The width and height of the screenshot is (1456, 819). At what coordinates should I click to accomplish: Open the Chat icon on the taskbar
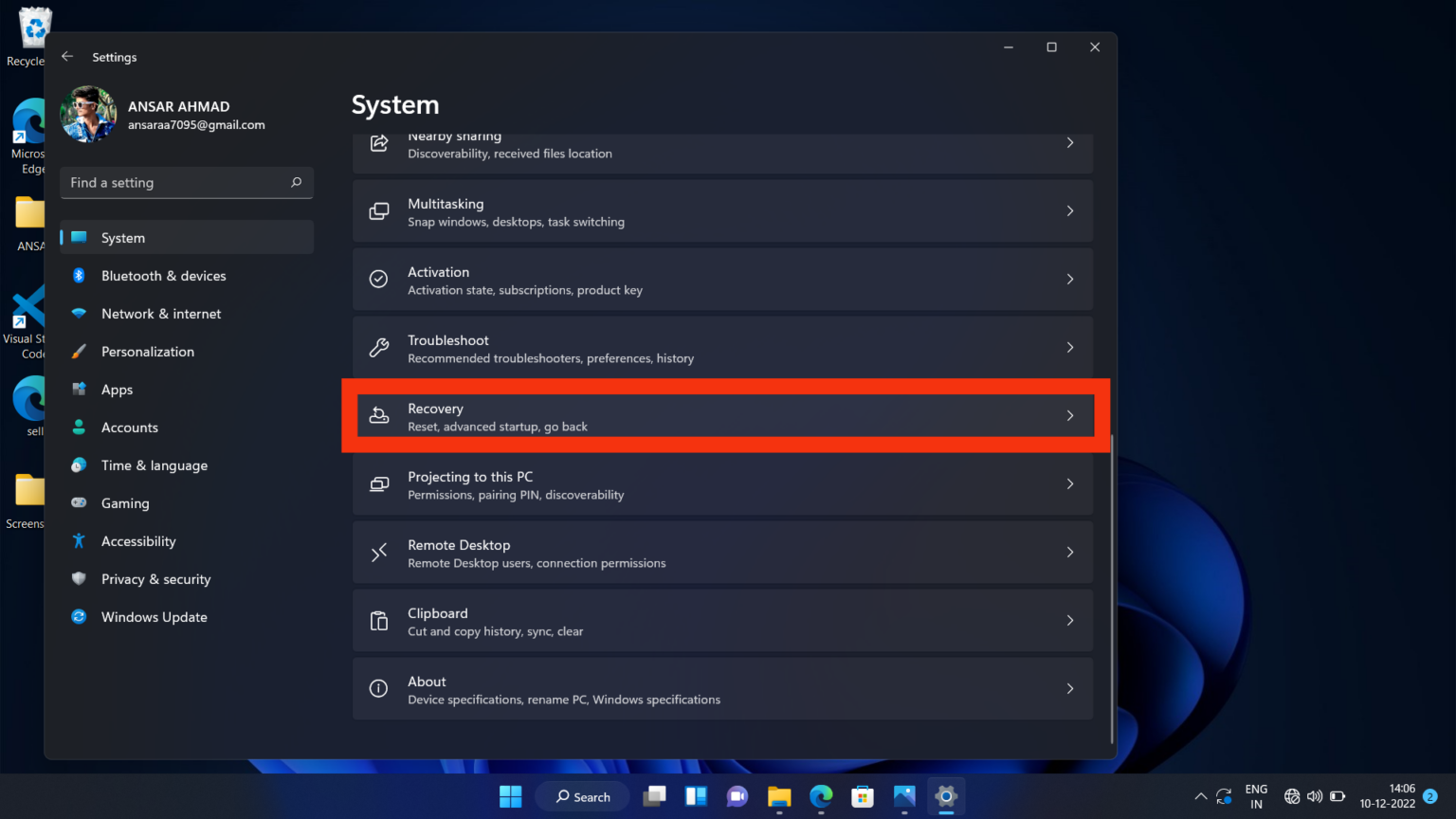737,796
